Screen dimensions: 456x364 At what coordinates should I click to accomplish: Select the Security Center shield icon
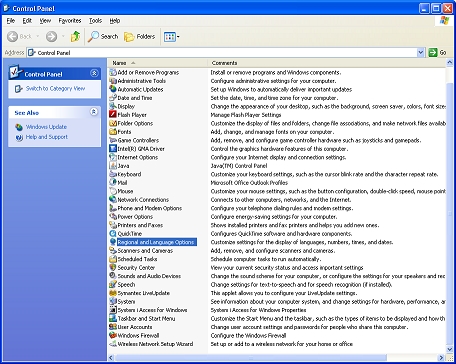point(113,268)
